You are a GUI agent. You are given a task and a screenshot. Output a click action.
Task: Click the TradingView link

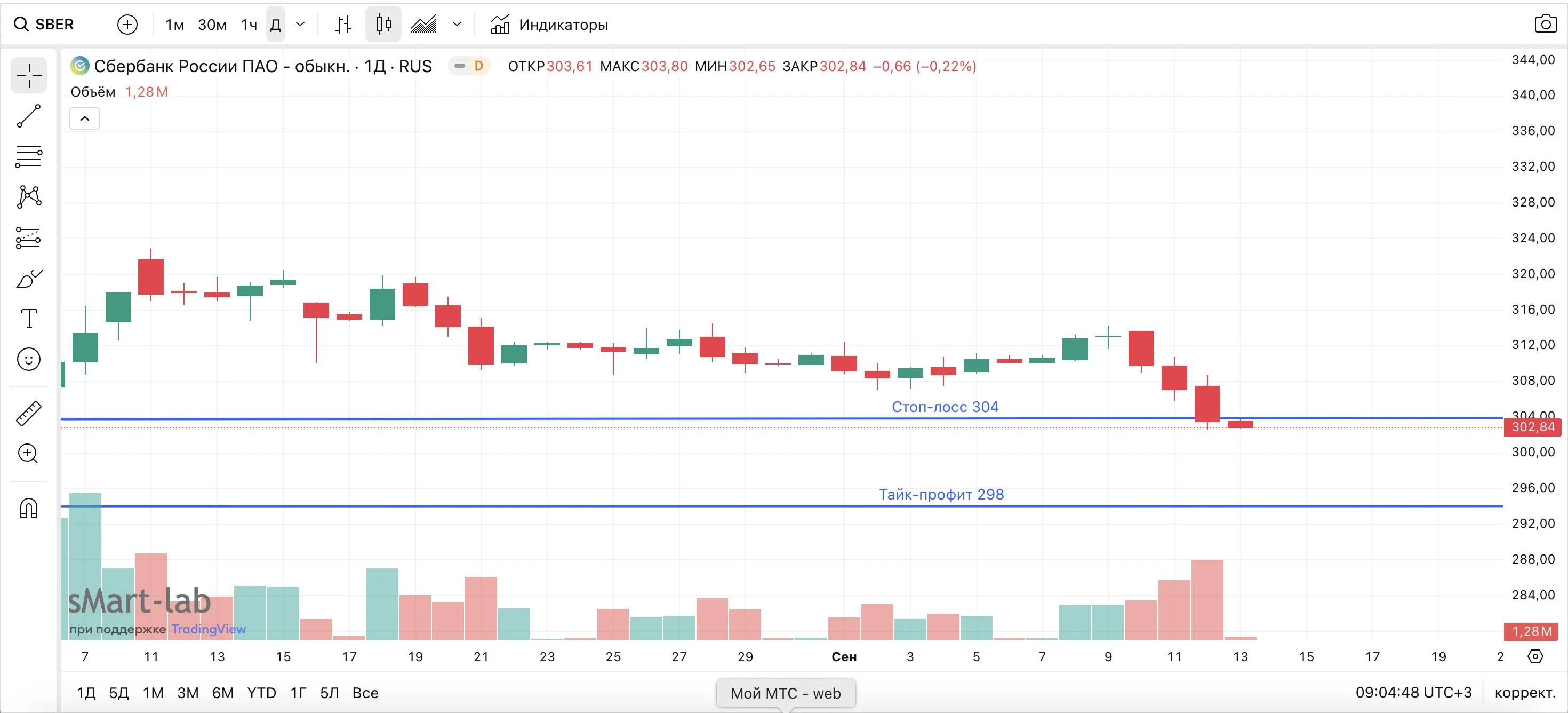(208, 629)
